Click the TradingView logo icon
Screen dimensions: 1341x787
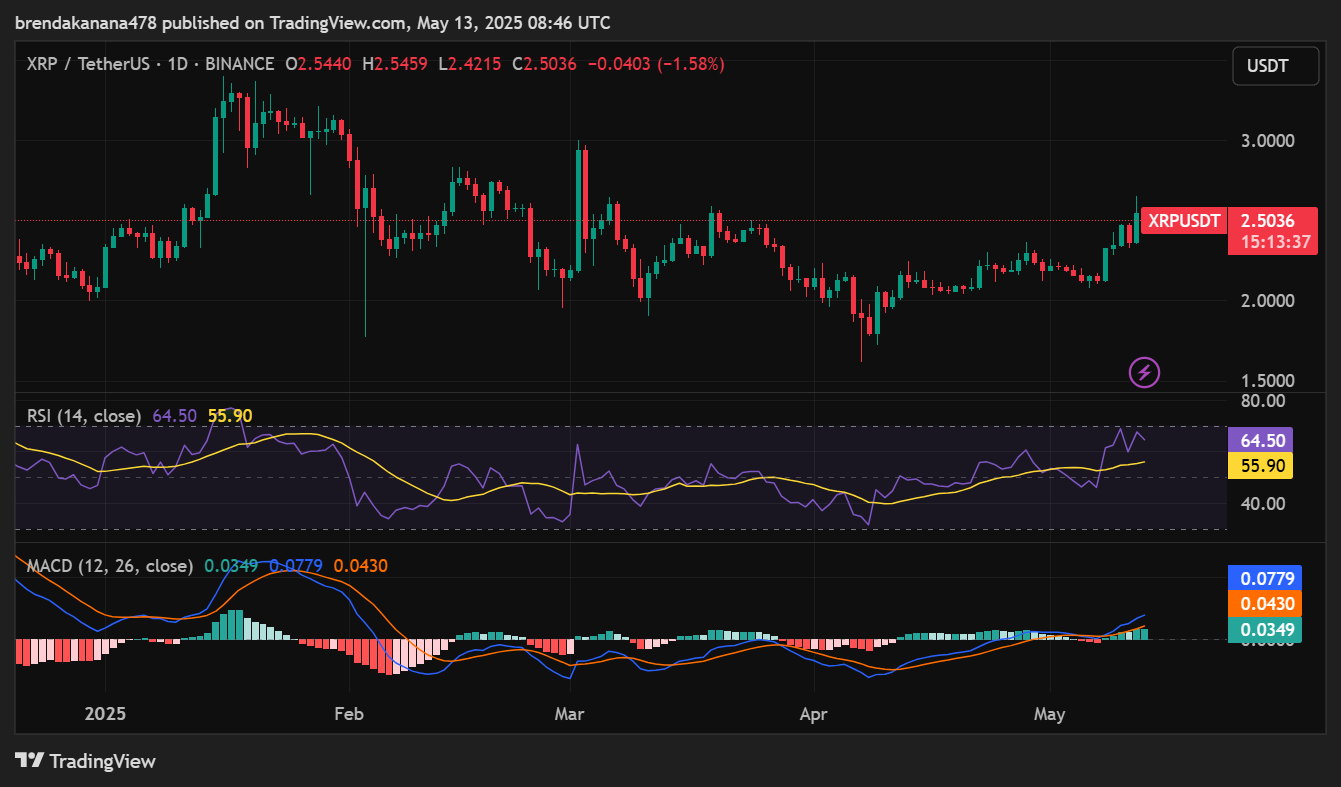coord(29,761)
